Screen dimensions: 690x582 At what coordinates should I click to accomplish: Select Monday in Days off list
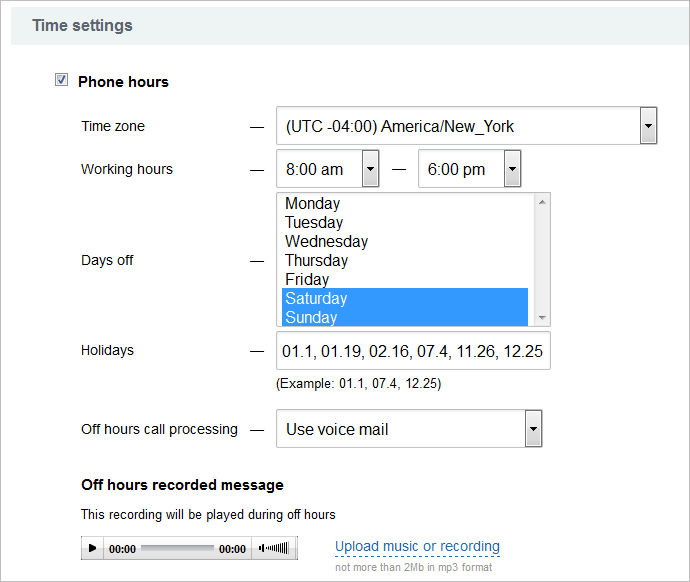click(x=312, y=204)
